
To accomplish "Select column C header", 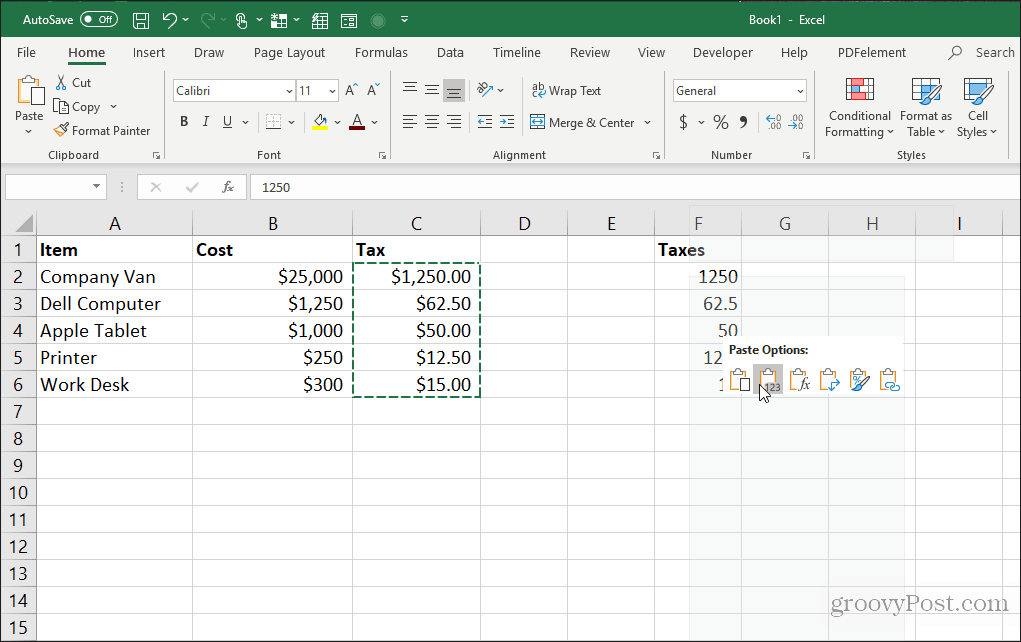I will point(416,223).
